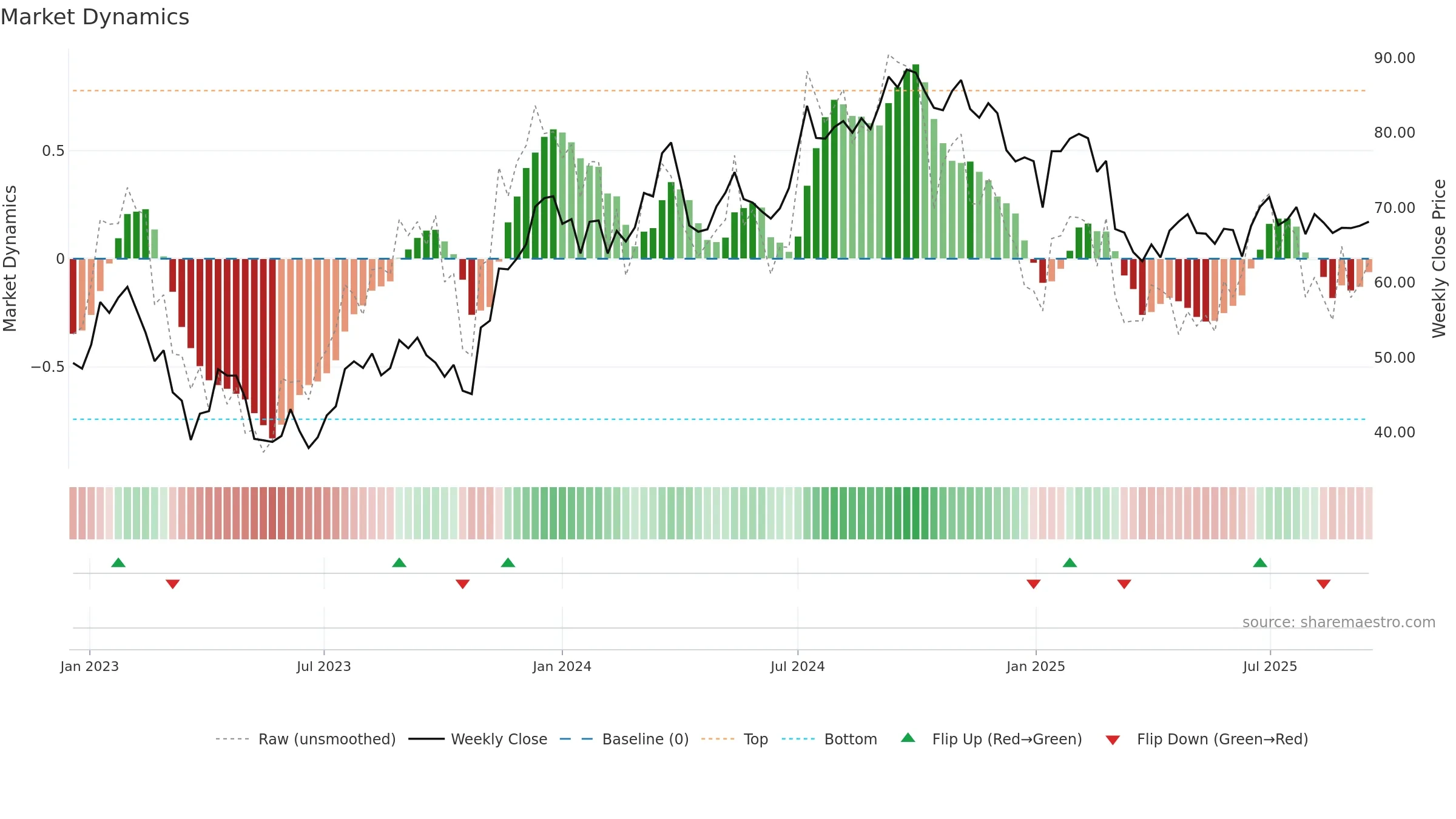
Task: Click the 70.00 price axis label
Action: [x=1395, y=207]
